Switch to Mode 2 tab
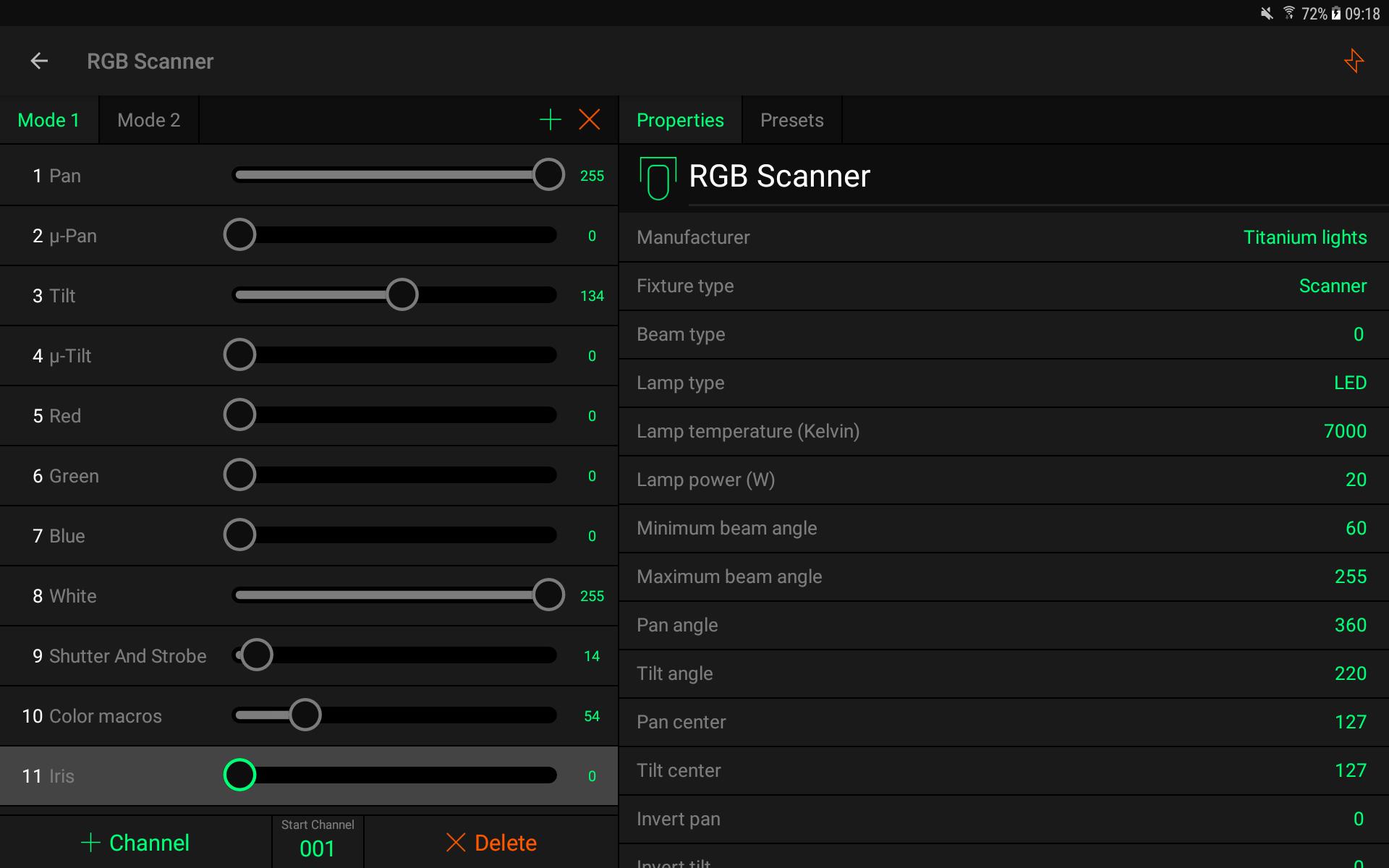The width and height of the screenshot is (1389, 868). [149, 120]
